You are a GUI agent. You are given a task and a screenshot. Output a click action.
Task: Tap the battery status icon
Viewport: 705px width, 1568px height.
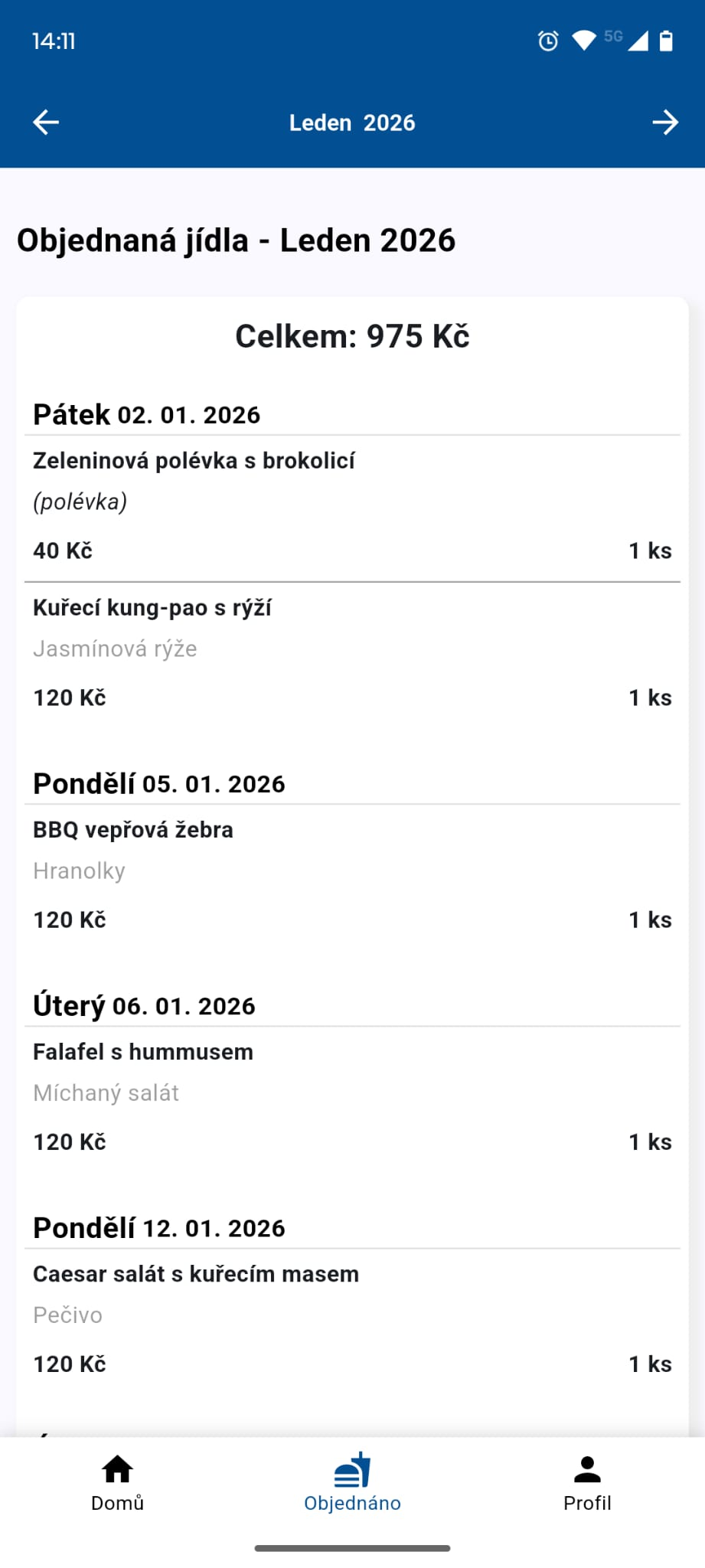click(666, 41)
